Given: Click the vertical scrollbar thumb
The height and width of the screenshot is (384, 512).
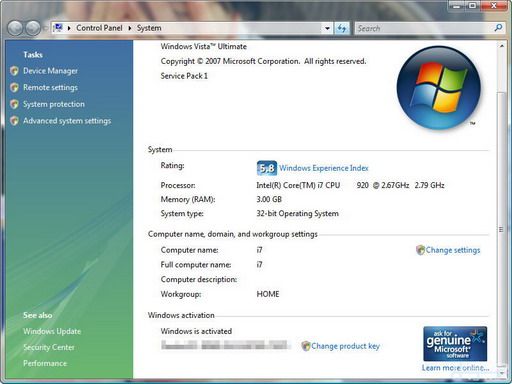Looking at the screenshot, I should (501, 229).
